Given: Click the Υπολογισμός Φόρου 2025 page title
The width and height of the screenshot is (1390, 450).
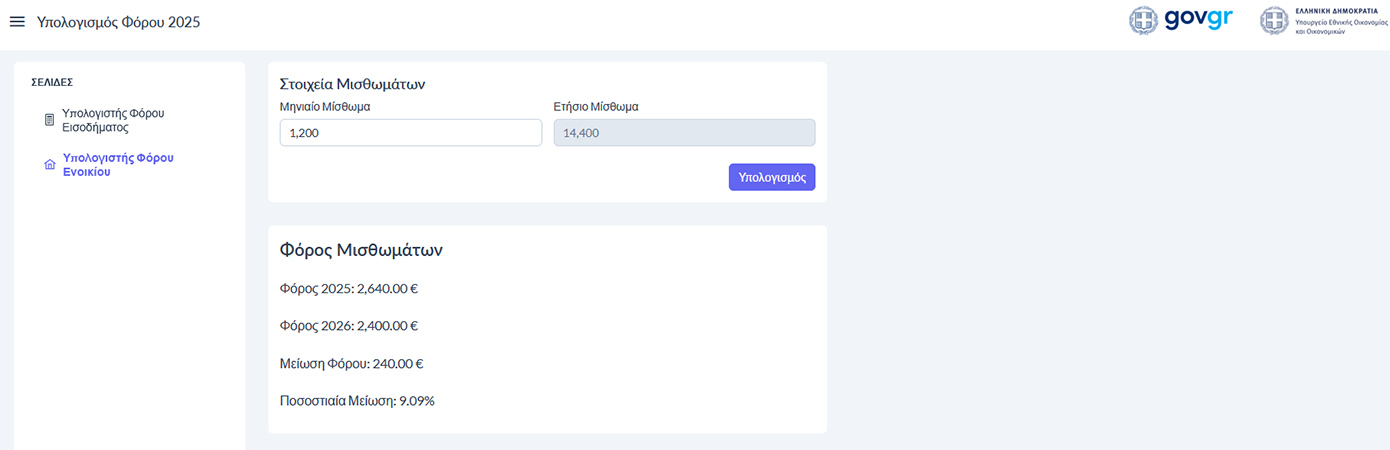Looking at the screenshot, I should pos(118,22).
